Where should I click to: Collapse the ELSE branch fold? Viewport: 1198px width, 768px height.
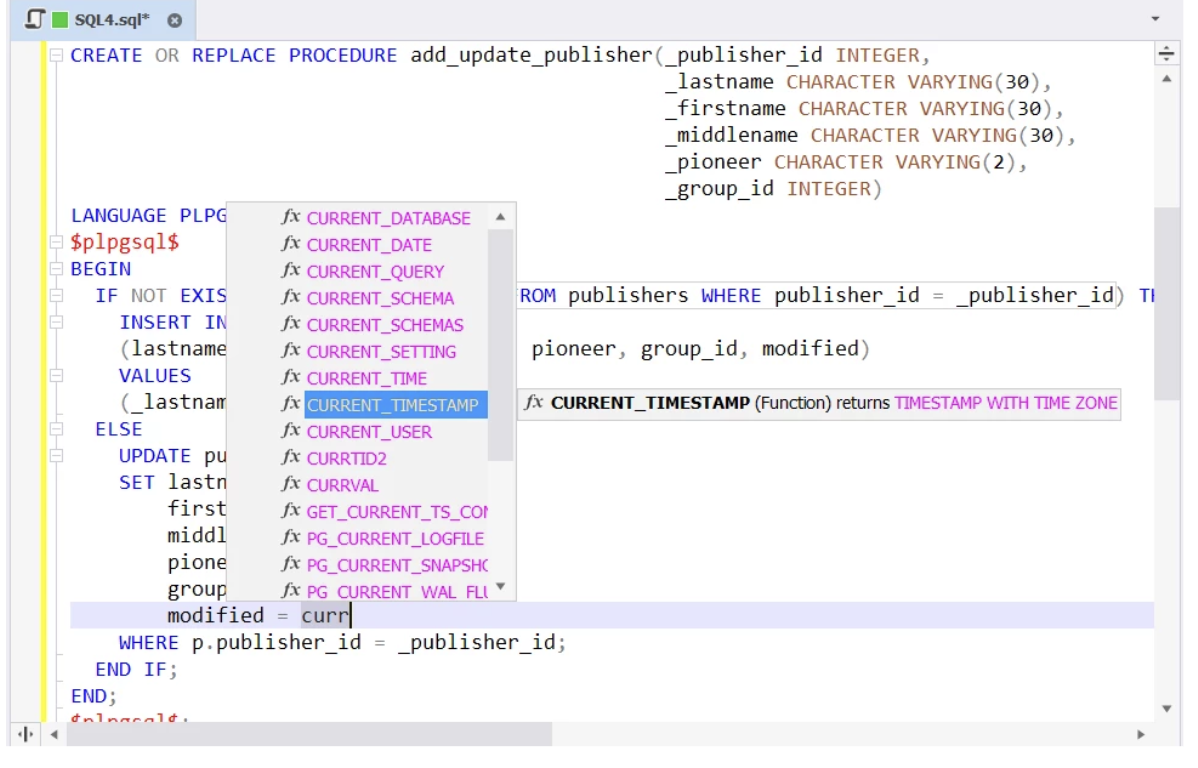tap(57, 429)
